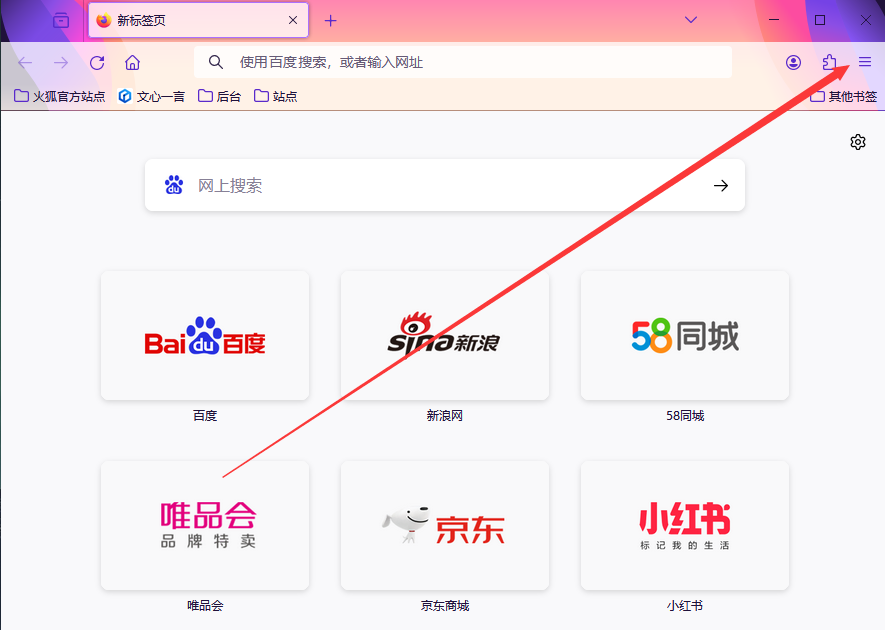Open the 文心一言 bookmark
Viewport: 885px width, 630px height.
[151, 97]
